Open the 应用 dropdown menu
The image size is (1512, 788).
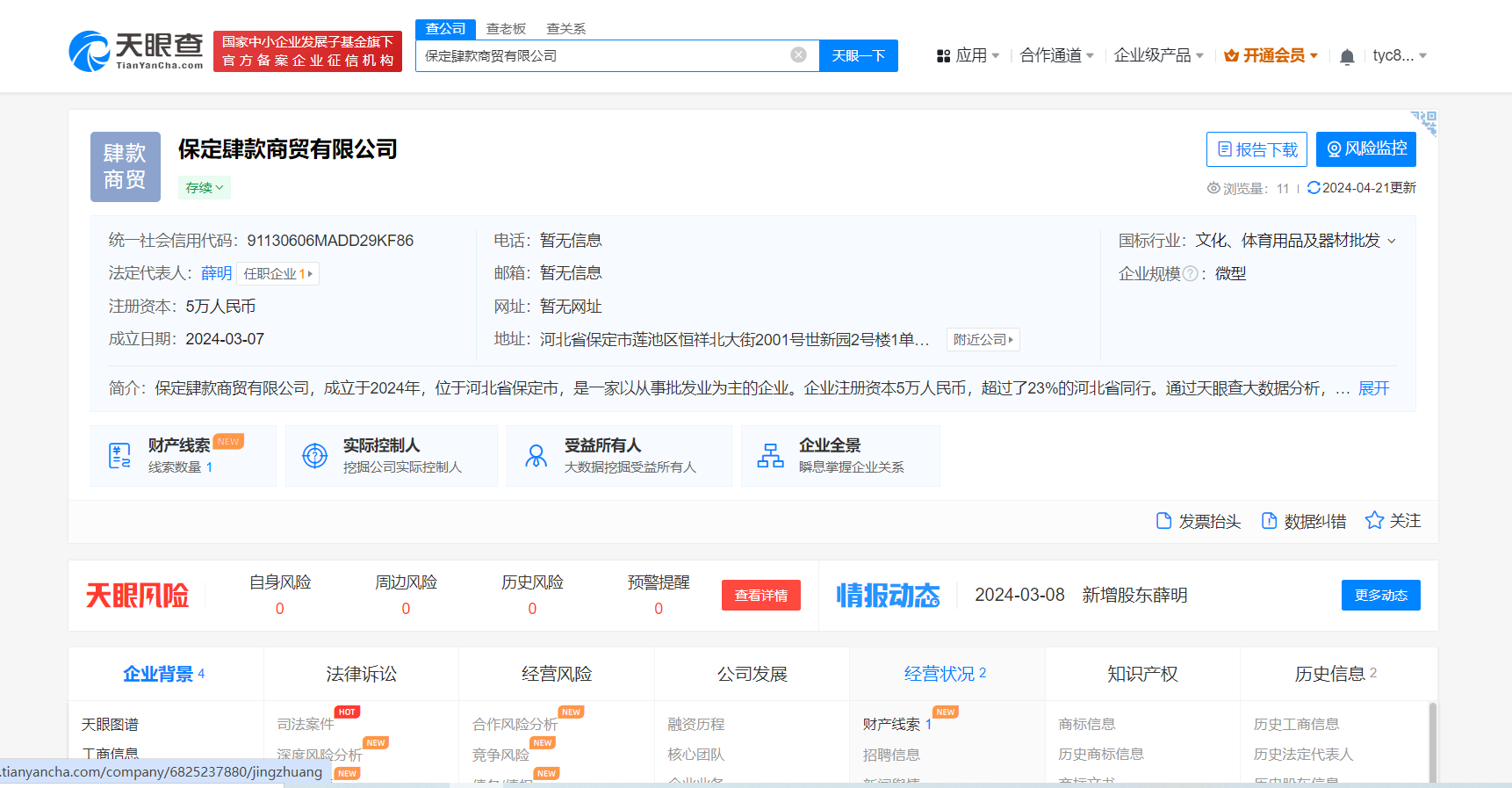click(968, 56)
